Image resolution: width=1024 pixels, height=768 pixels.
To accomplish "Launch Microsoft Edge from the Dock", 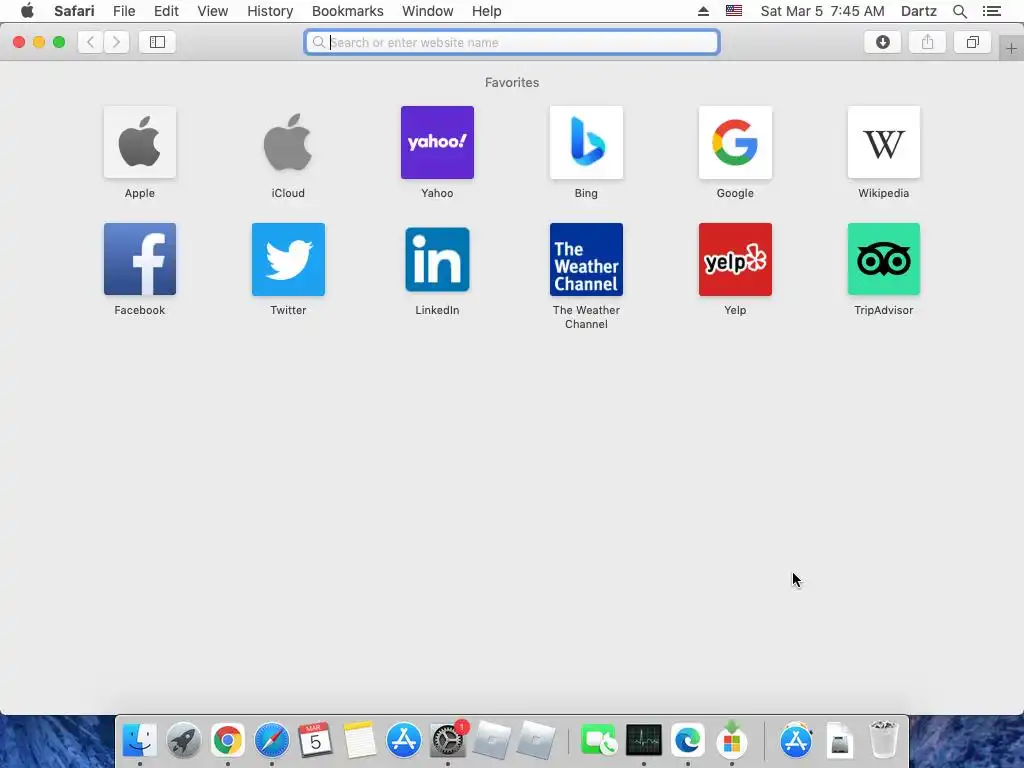I will click(x=688, y=741).
